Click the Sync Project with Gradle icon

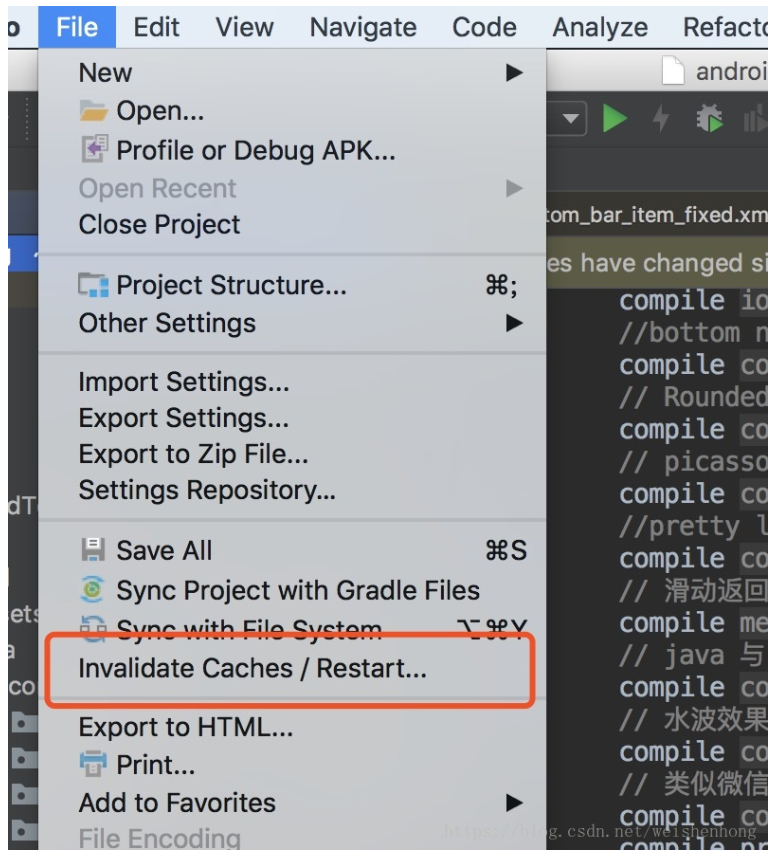point(93,590)
